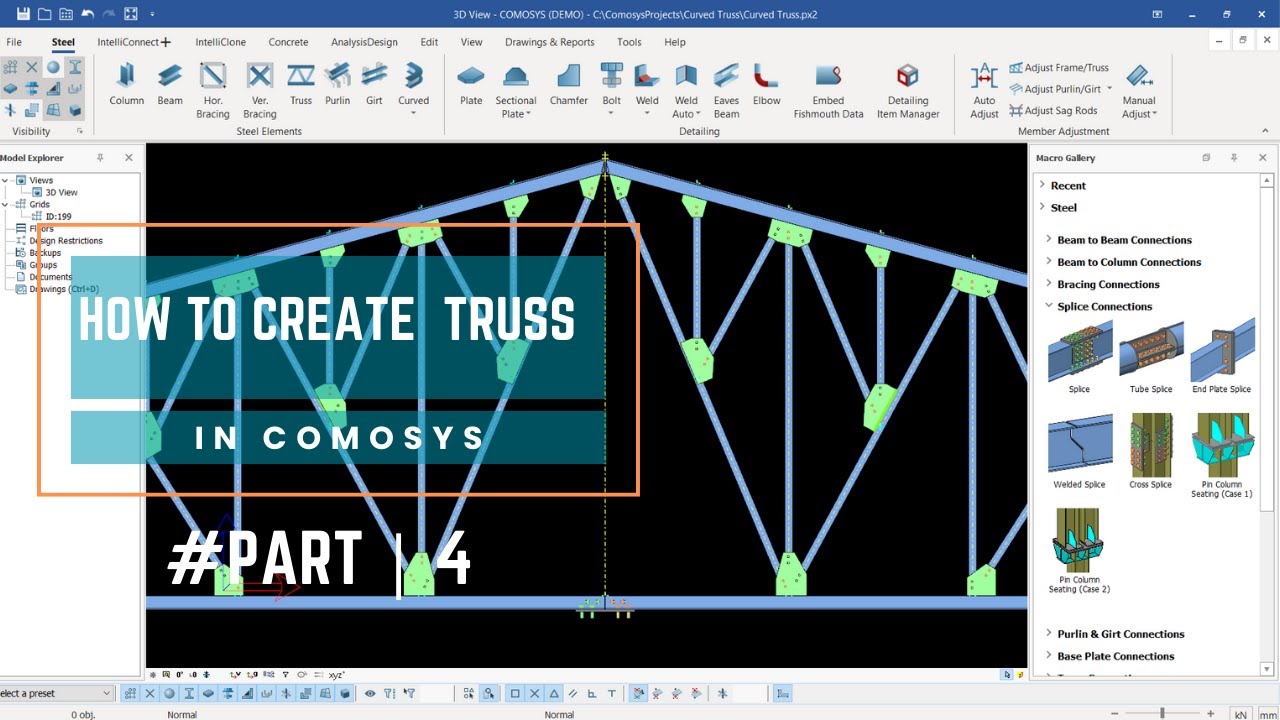Click Adjust Sag Rods button

[1053, 111]
